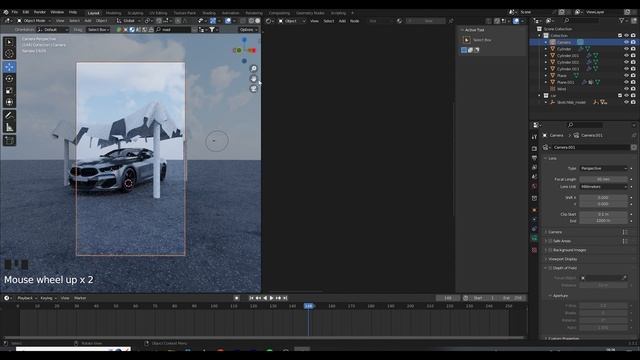Open the Lens Unit Millimeters dropdown
Viewport: 640px width, 360px height.
click(x=604, y=187)
